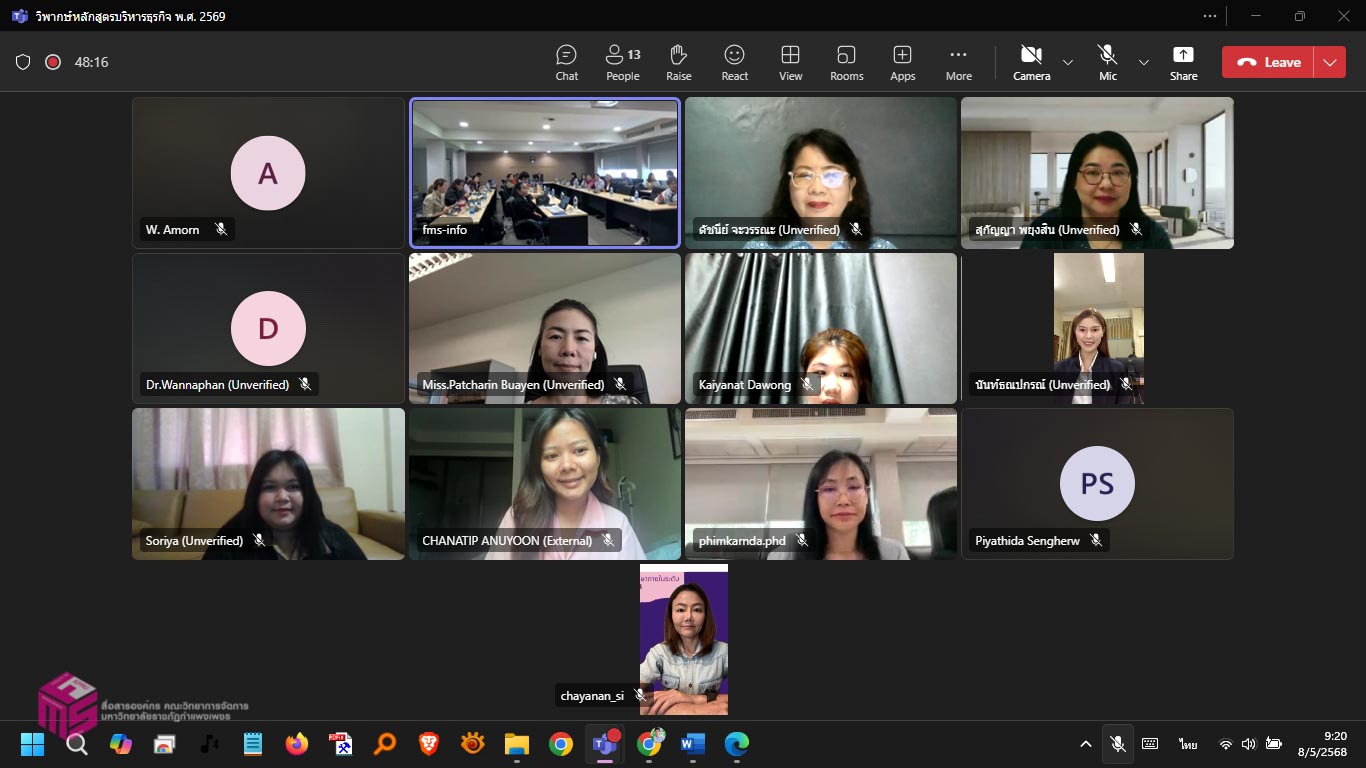Open the View layout options
This screenshot has height=768, width=1366.
(x=790, y=62)
